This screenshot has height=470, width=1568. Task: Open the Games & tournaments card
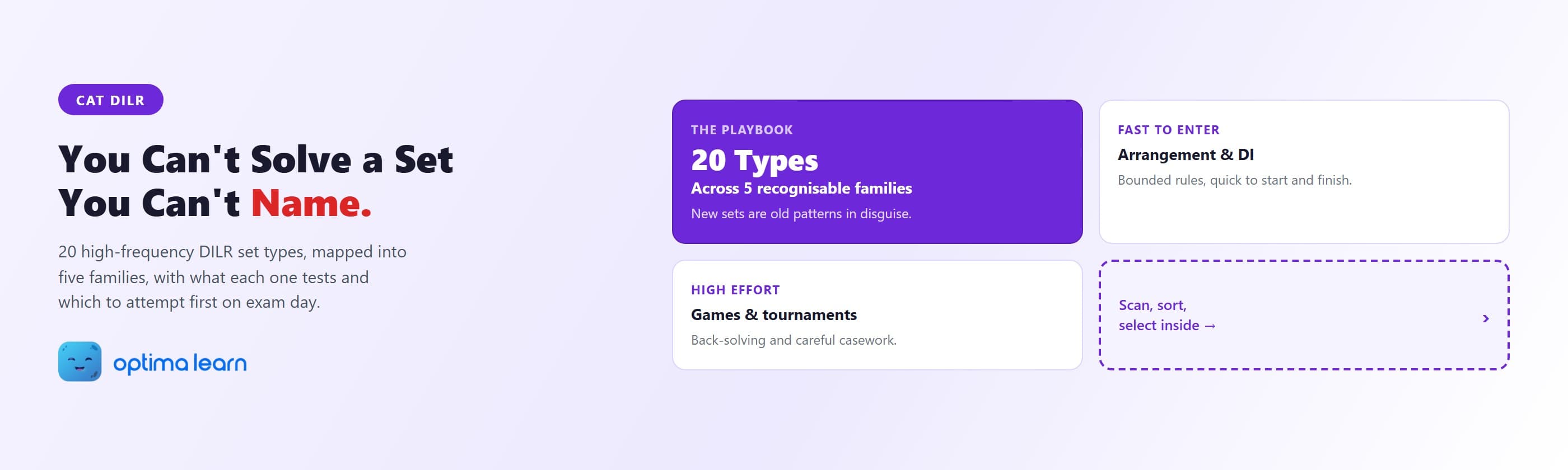[877, 315]
